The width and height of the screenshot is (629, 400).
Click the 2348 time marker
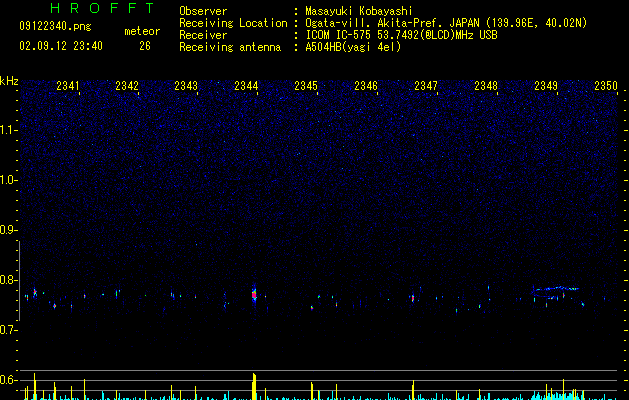coord(486,86)
